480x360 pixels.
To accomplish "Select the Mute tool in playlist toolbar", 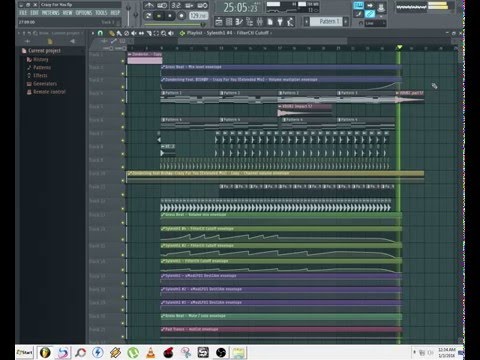I will [x=134, y=33].
